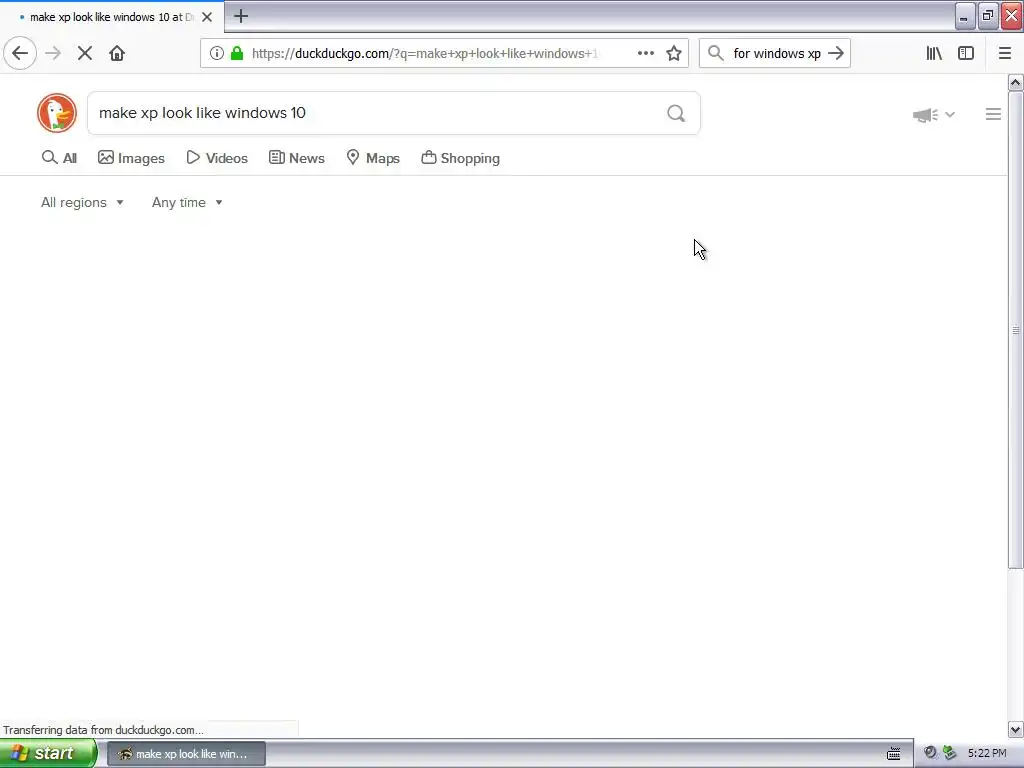This screenshot has width=1024, height=768.
Task: Click the scrollbar up arrow
Action: [1016, 82]
